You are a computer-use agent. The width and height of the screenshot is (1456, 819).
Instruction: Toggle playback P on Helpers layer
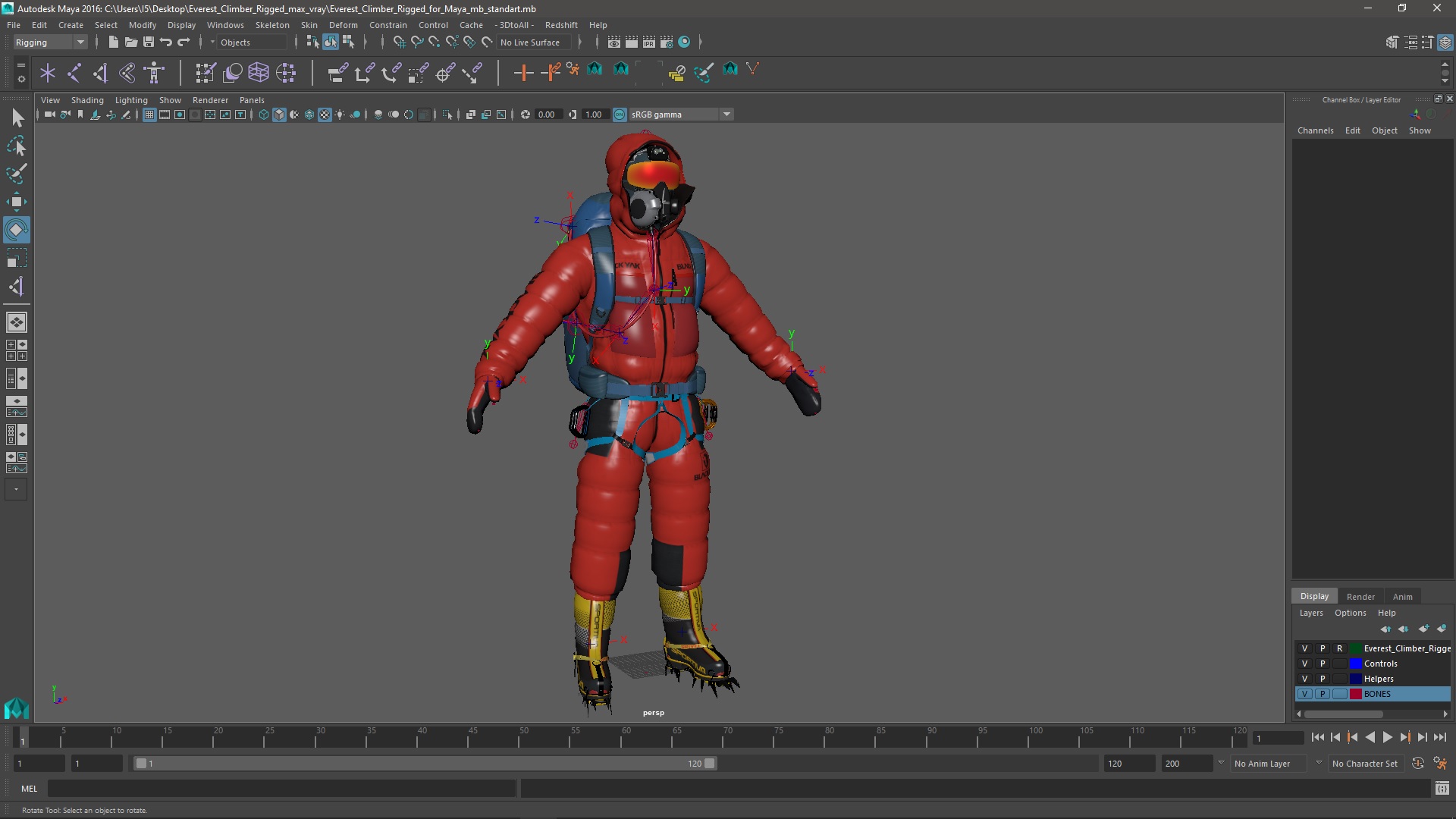click(x=1323, y=679)
